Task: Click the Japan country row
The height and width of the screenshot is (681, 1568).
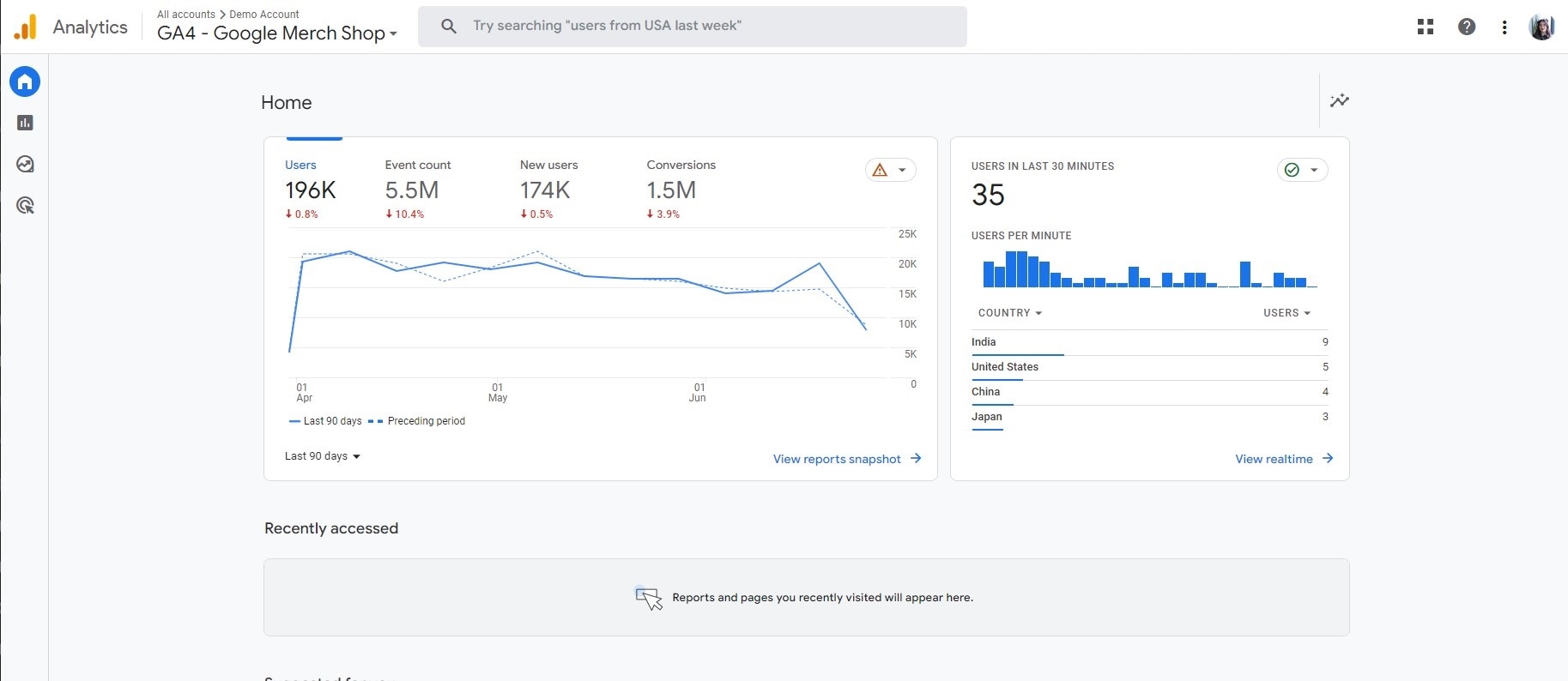Action: [1150, 417]
